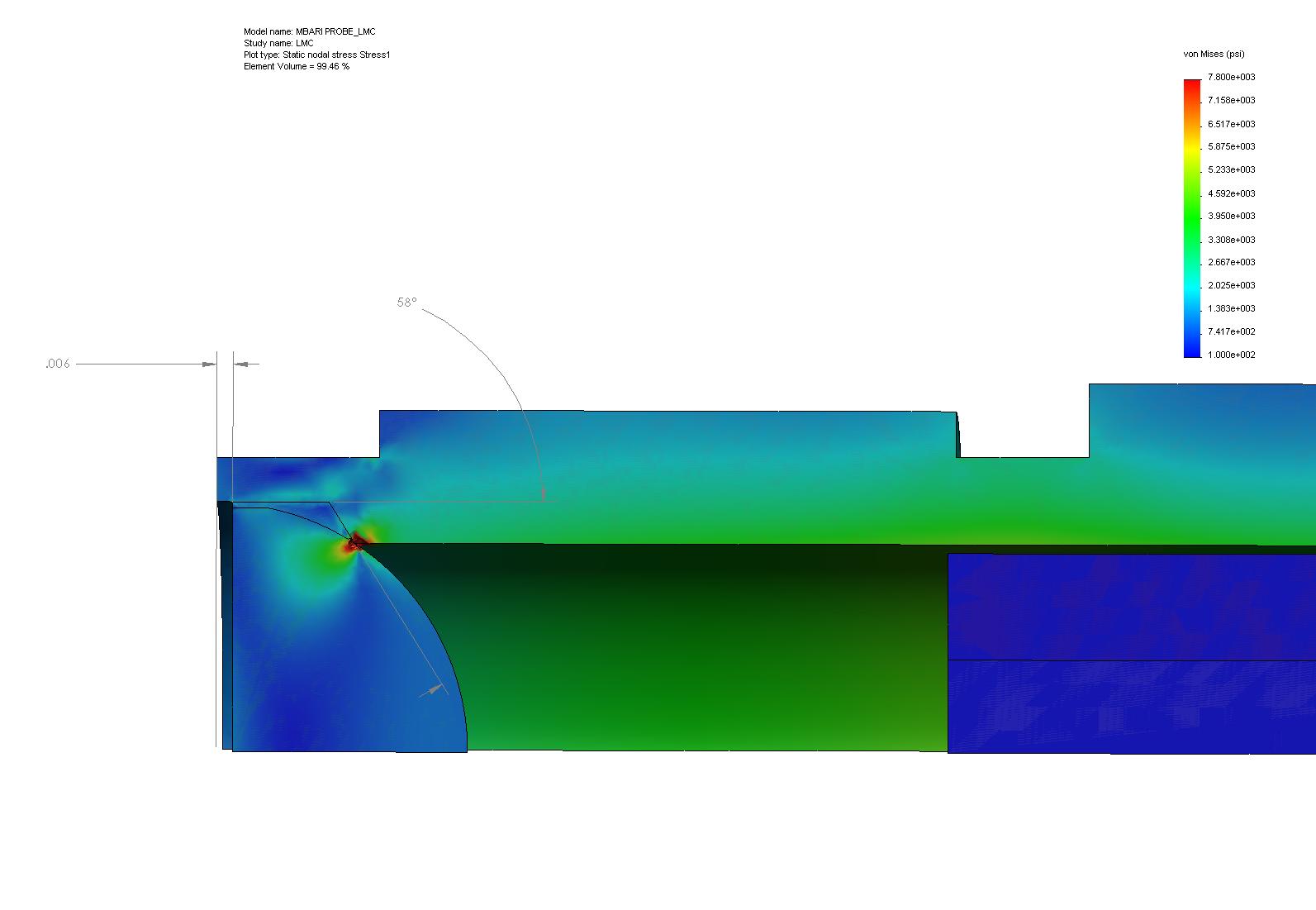The height and width of the screenshot is (910, 1316).
Task: Click the Plot type Static nodal stress line
Action: [x=316, y=55]
